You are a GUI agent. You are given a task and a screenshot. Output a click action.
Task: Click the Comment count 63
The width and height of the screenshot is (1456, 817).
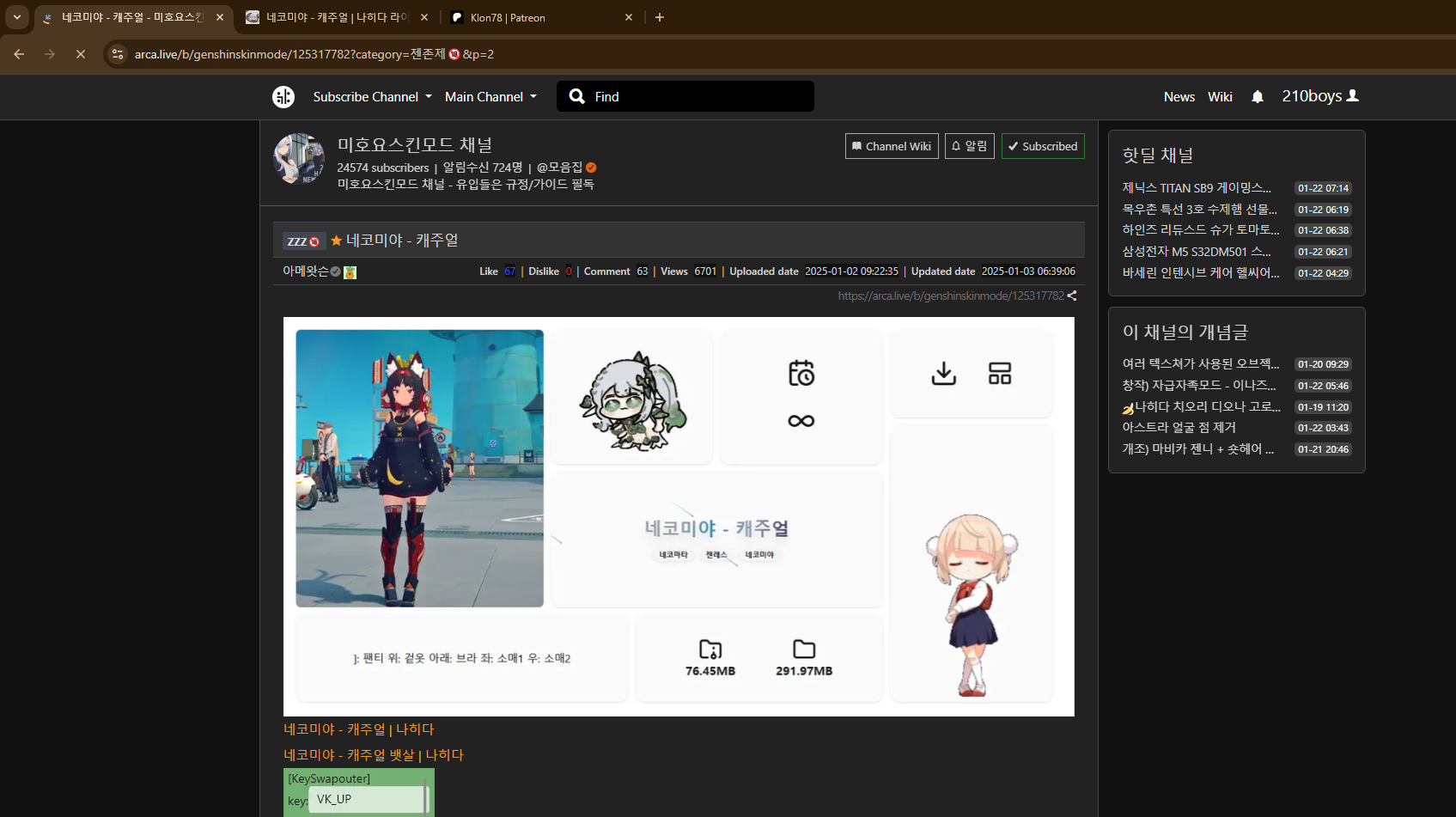[643, 271]
